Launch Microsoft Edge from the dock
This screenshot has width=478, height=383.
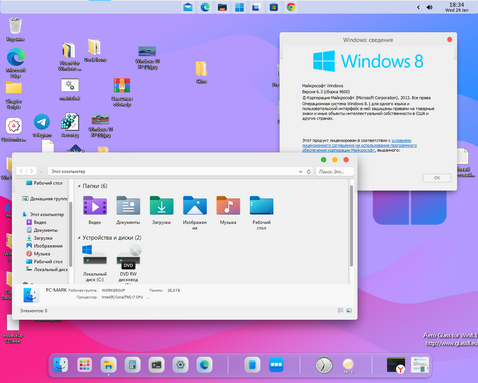pos(204,365)
